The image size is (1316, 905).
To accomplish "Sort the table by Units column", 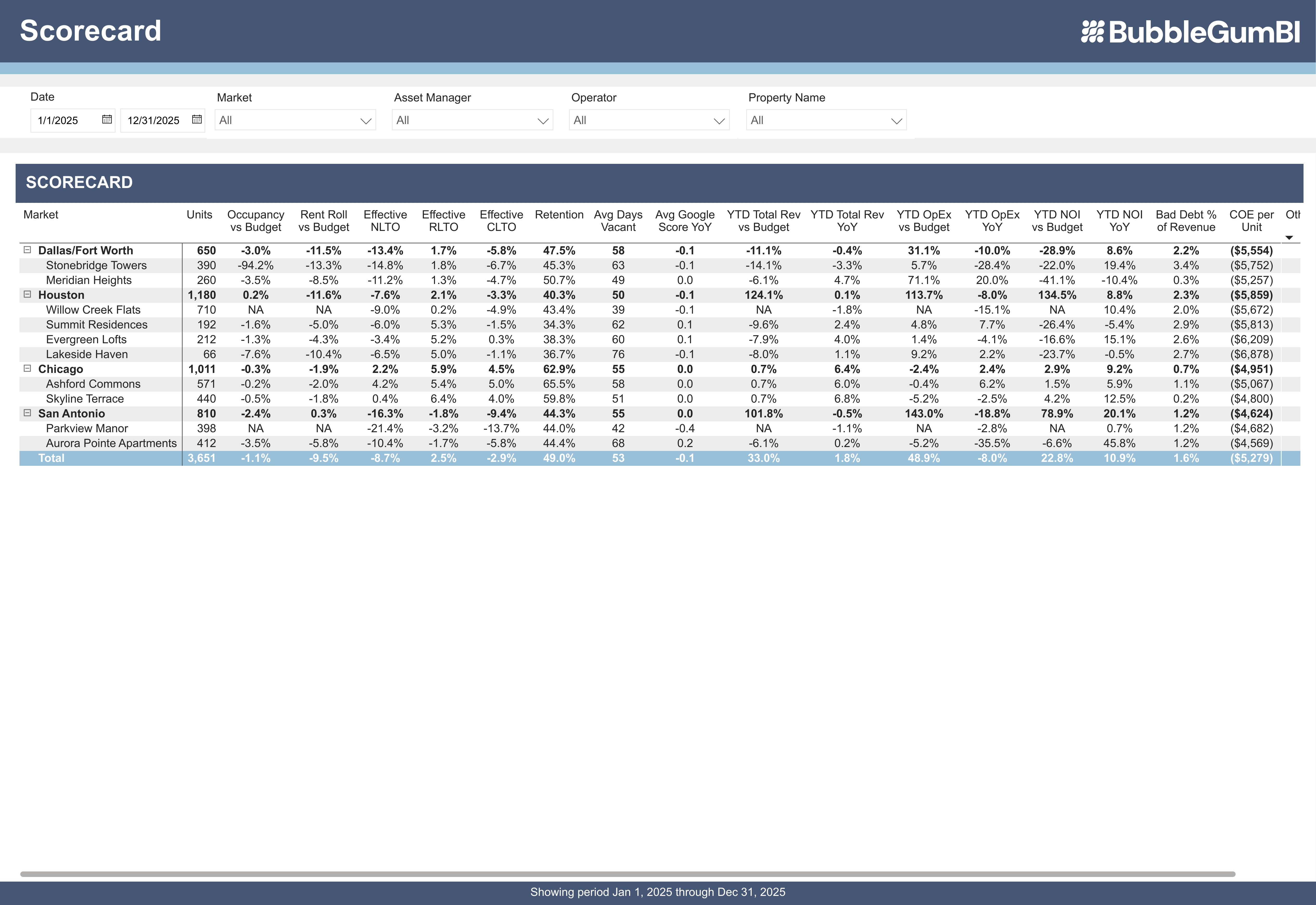I will [x=200, y=214].
